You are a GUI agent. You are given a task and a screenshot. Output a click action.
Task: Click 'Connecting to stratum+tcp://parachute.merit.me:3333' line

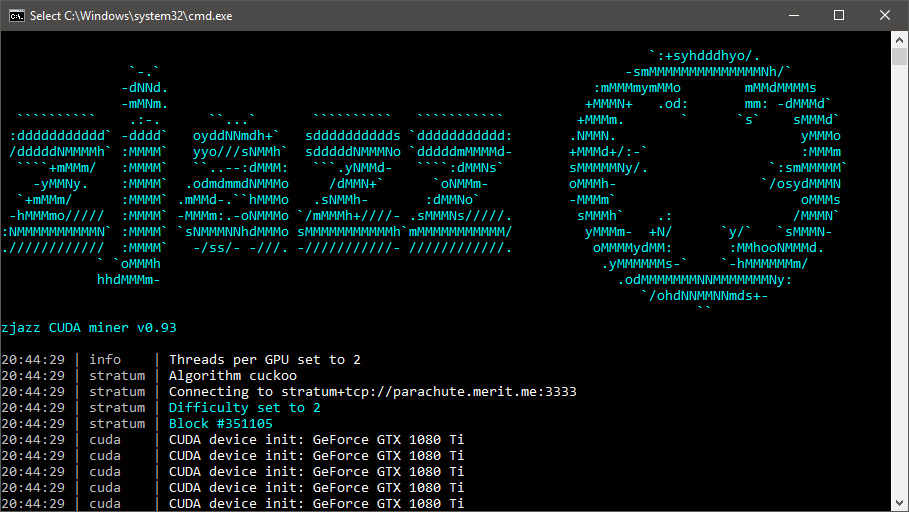point(372,391)
